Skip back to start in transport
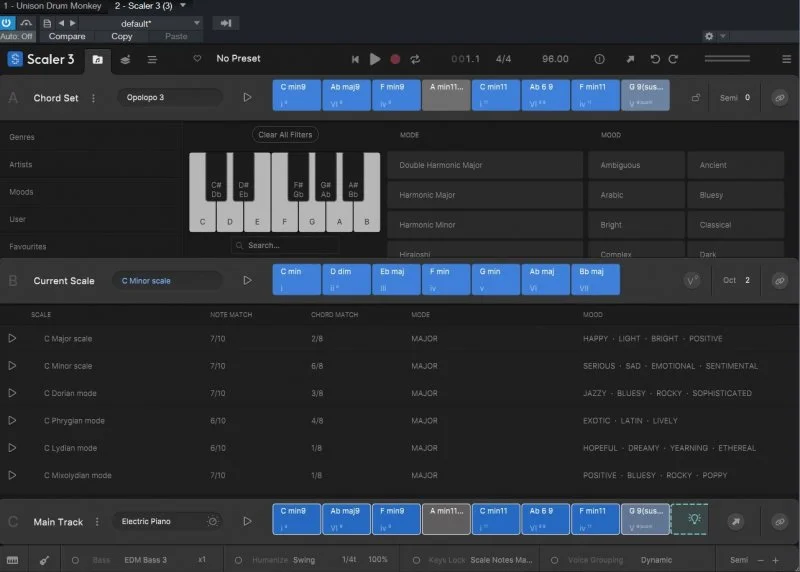This screenshot has height=572, width=800. [355, 59]
